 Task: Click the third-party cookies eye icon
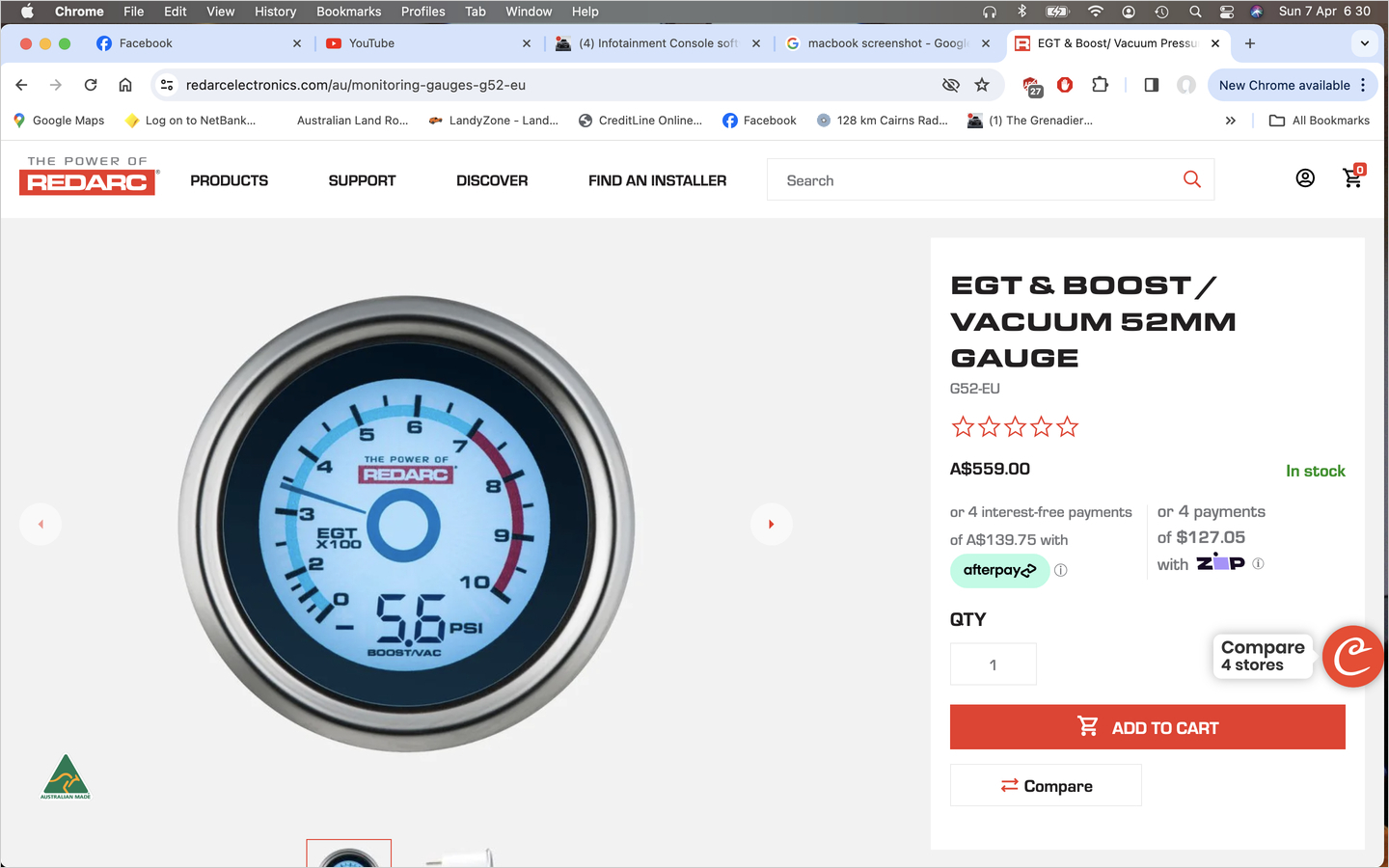pos(951,85)
